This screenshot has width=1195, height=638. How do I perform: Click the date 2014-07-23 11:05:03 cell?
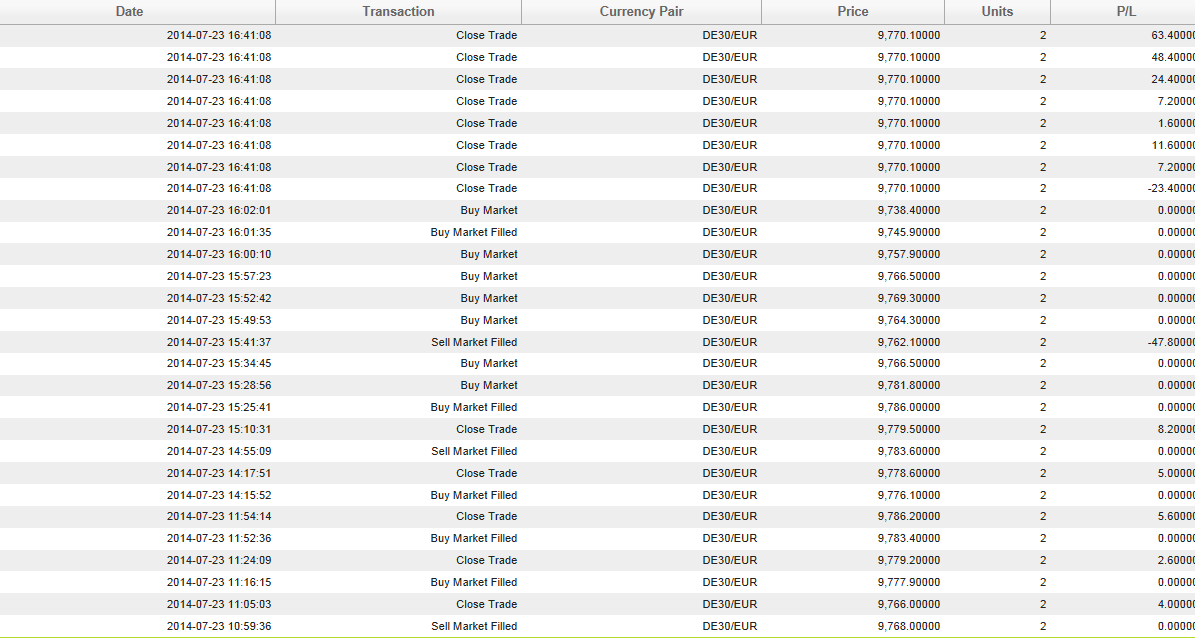(x=219, y=604)
